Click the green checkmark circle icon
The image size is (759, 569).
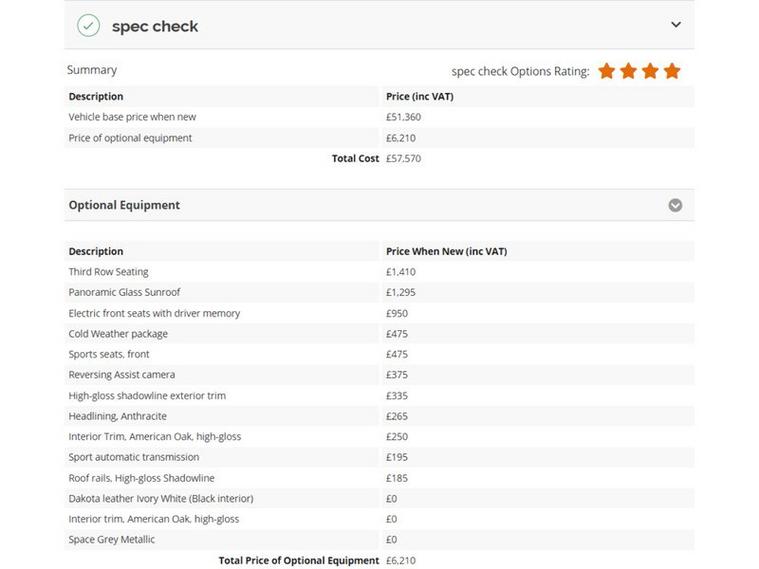tap(89, 26)
